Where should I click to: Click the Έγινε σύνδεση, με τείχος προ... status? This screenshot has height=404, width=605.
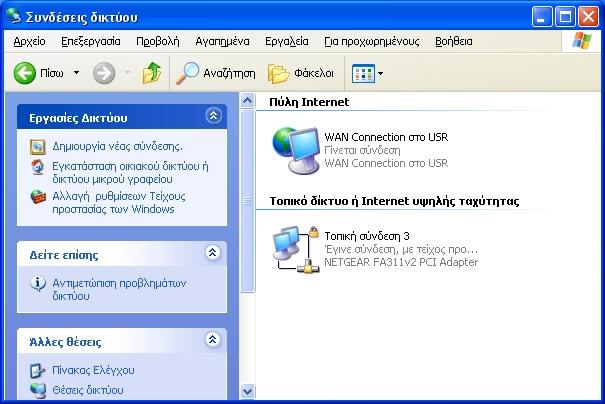pyautogui.click(x=401, y=249)
